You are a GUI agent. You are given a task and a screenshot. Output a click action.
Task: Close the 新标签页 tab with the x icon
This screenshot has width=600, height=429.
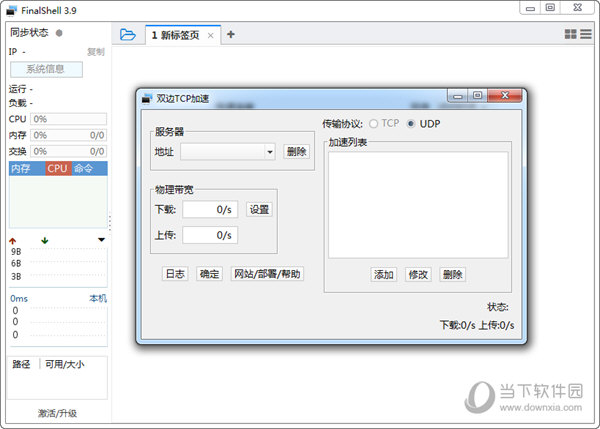pyautogui.click(x=210, y=36)
